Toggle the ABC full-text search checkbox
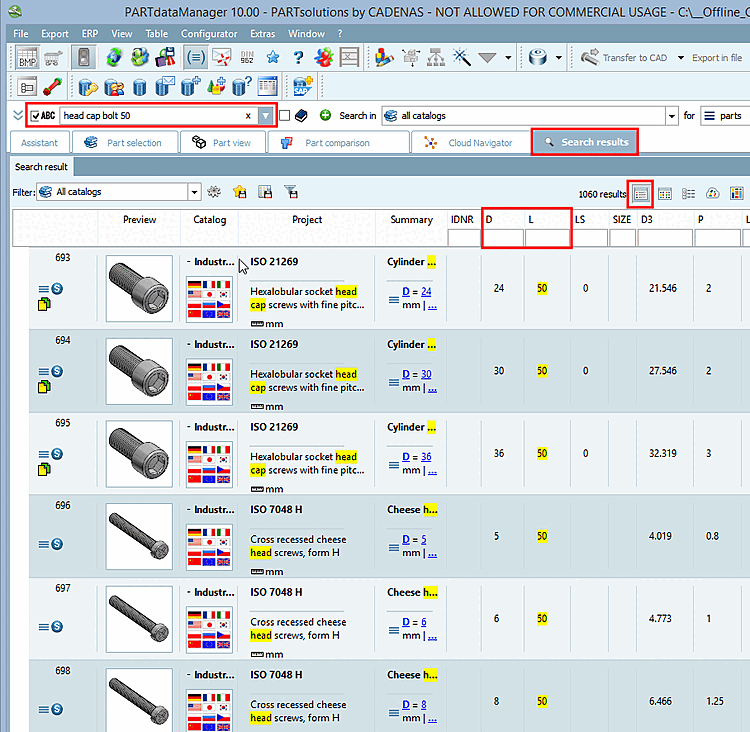 [x=36, y=116]
